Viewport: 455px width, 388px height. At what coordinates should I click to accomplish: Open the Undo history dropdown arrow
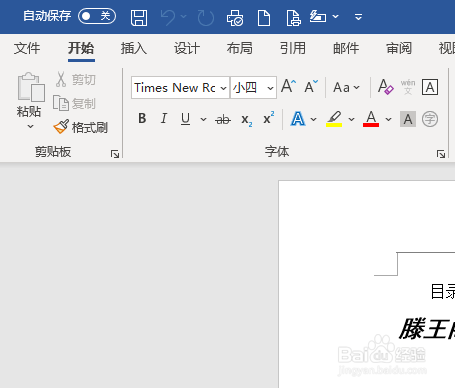184,16
